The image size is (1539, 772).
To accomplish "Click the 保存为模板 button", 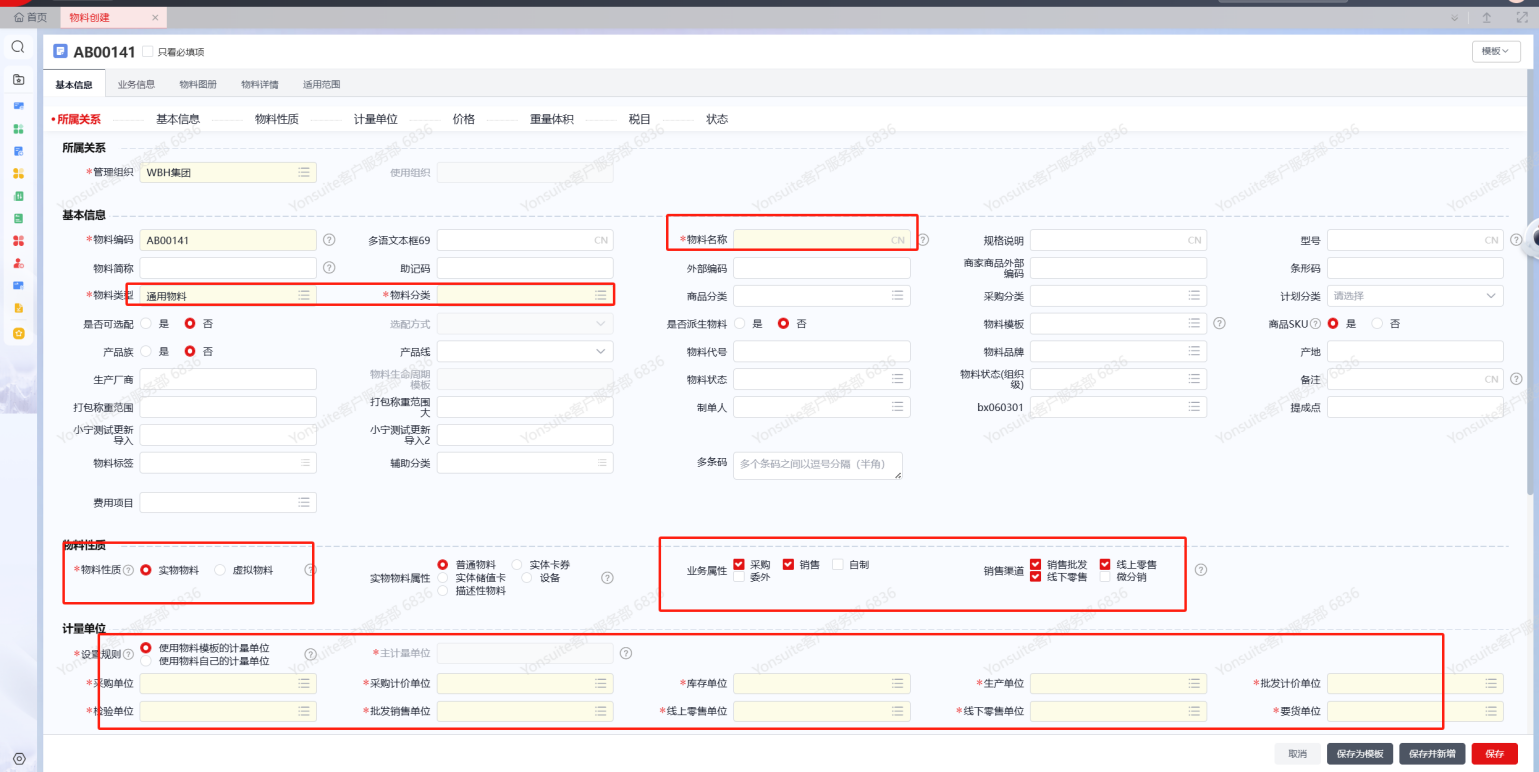I will pyautogui.click(x=1359, y=754).
